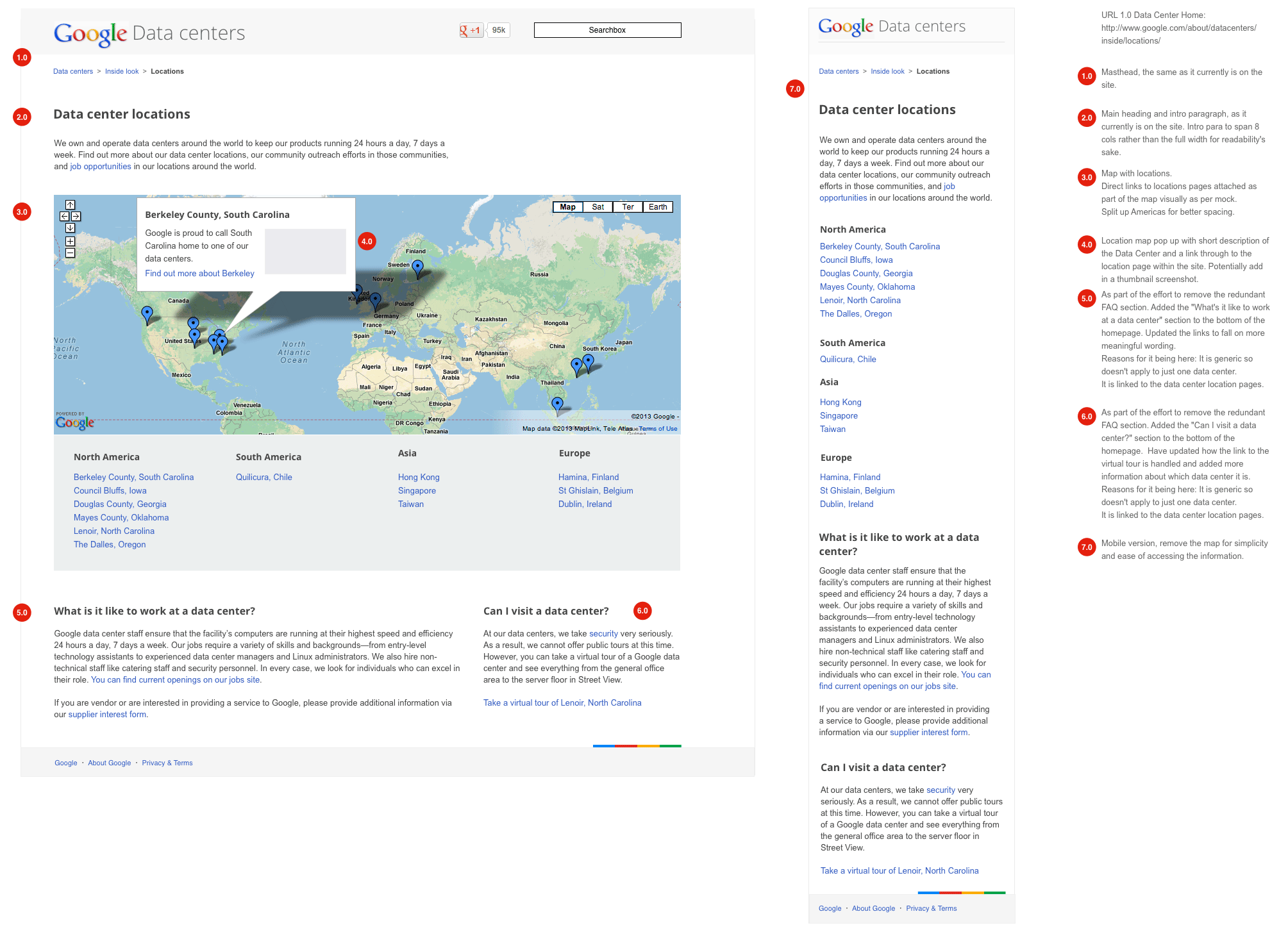Click the Oregon map pin near Canada border
The height and width of the screenshot is (930, 1288).
(x=147, y=313)
